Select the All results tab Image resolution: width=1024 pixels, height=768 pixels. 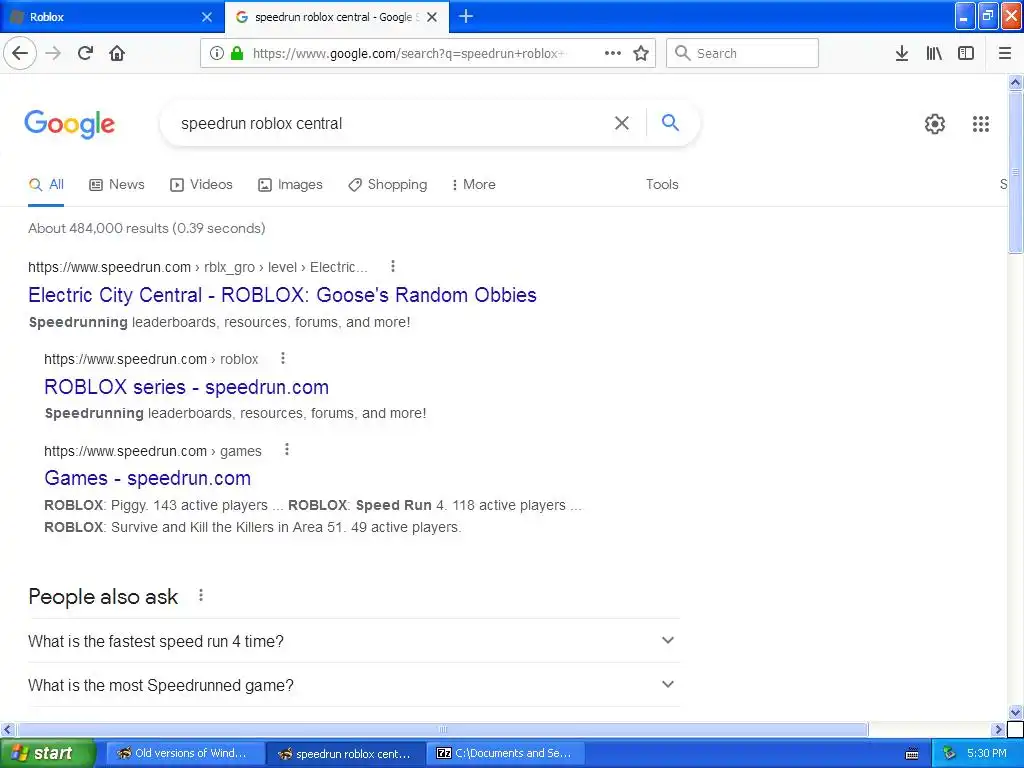pyautogui.click(x=46, y=185)
